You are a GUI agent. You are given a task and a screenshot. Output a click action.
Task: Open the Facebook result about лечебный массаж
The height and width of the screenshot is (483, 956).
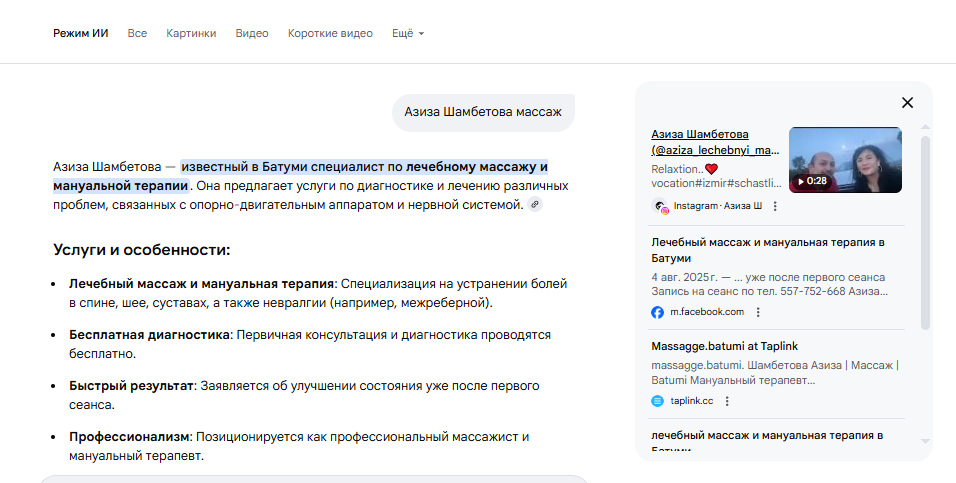(x=767, y=250)
